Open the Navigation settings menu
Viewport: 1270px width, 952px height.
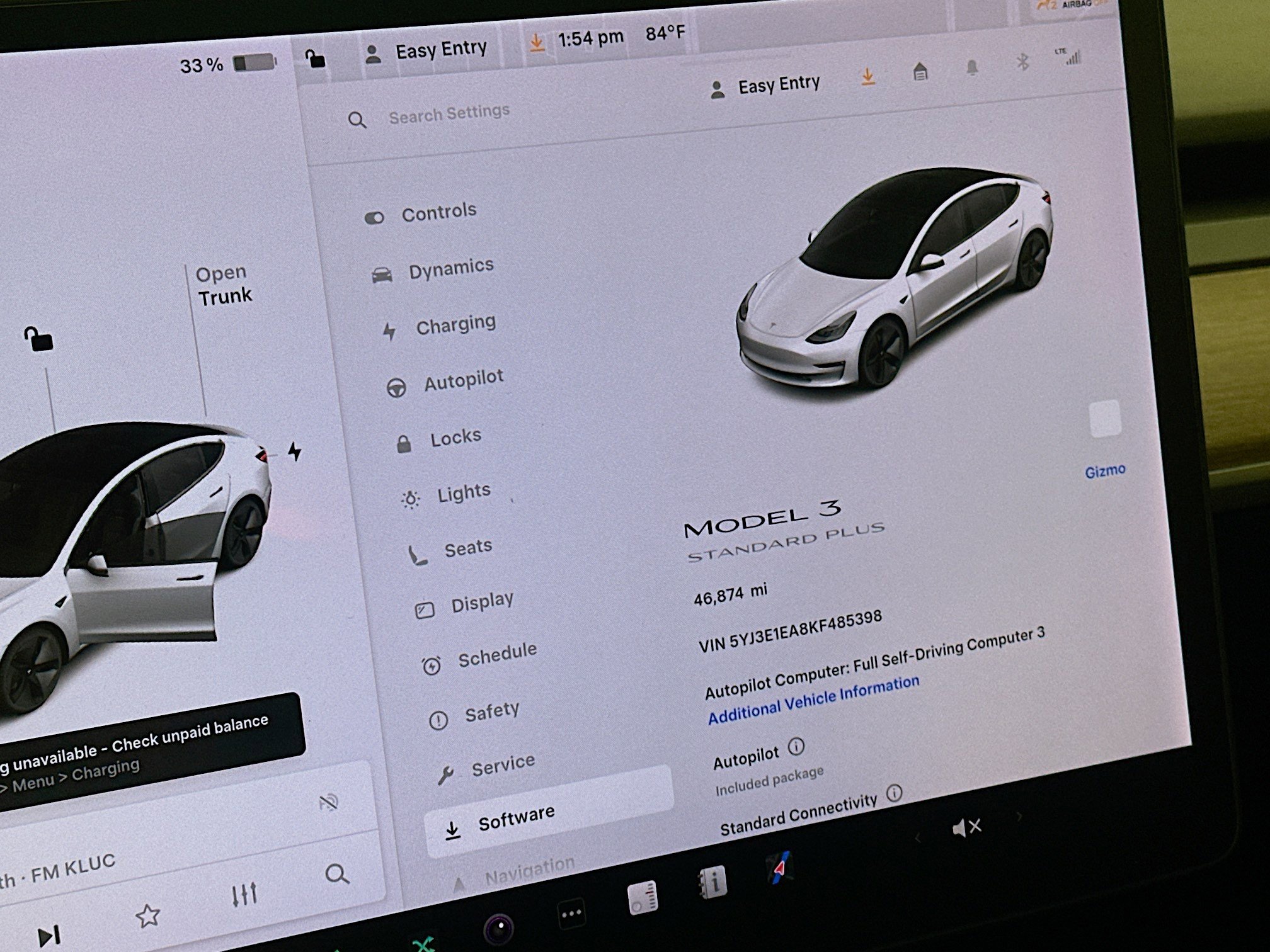tap(515, 873)
